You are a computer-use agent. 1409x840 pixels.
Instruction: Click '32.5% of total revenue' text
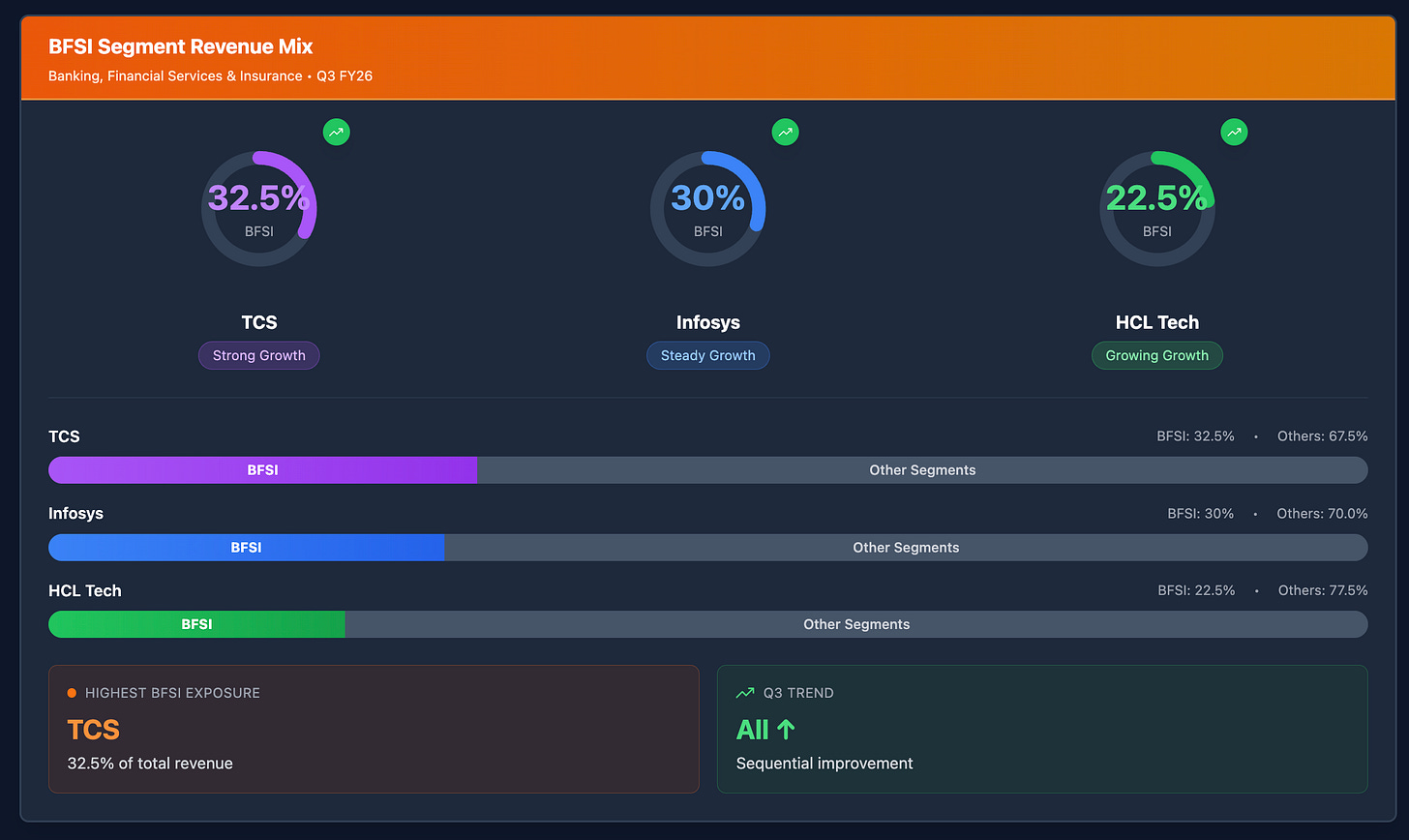click(x=150, y=764)
